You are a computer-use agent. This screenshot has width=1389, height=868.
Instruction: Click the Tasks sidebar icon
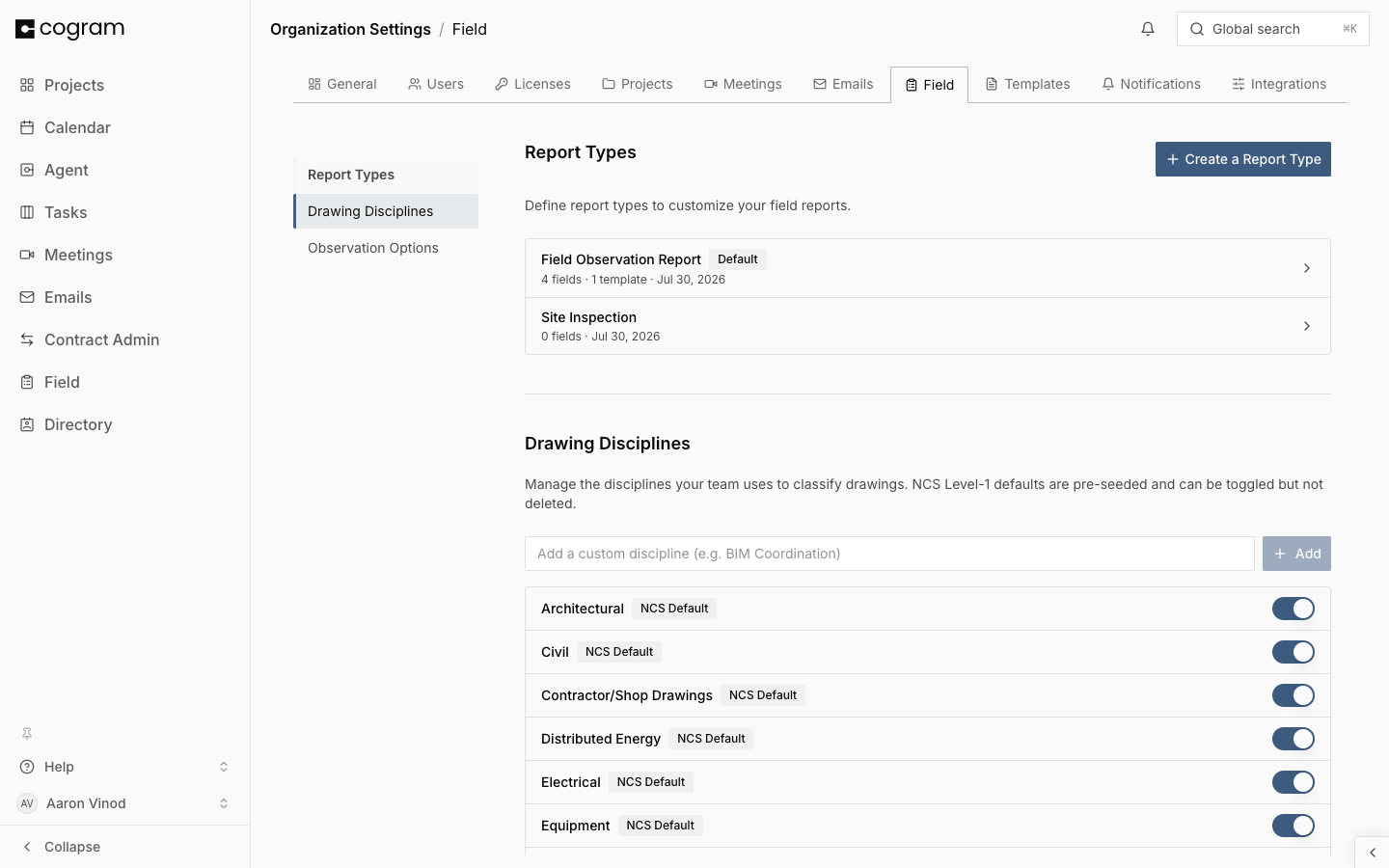27,212
